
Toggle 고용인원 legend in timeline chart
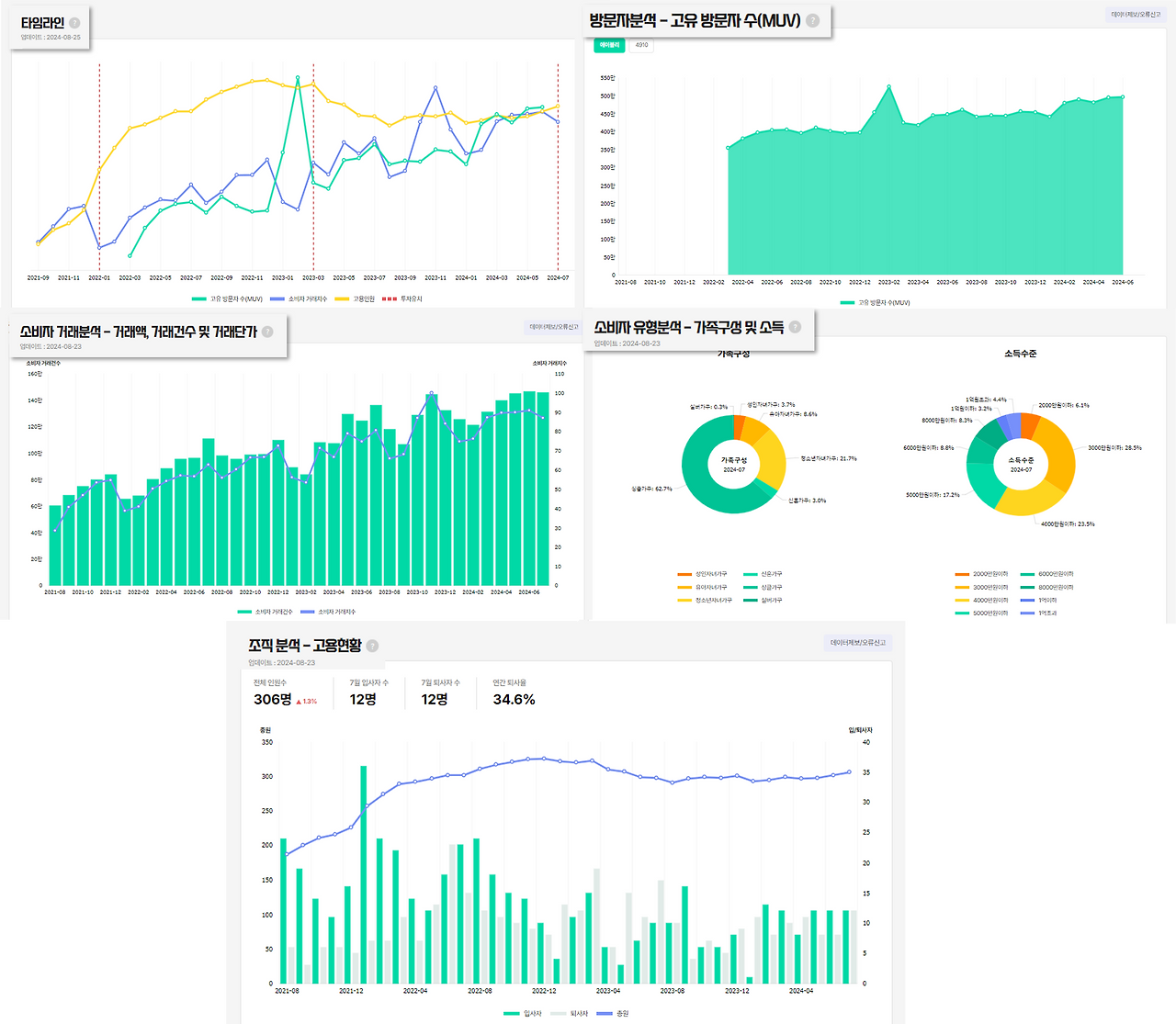click(x=355, y=298)
